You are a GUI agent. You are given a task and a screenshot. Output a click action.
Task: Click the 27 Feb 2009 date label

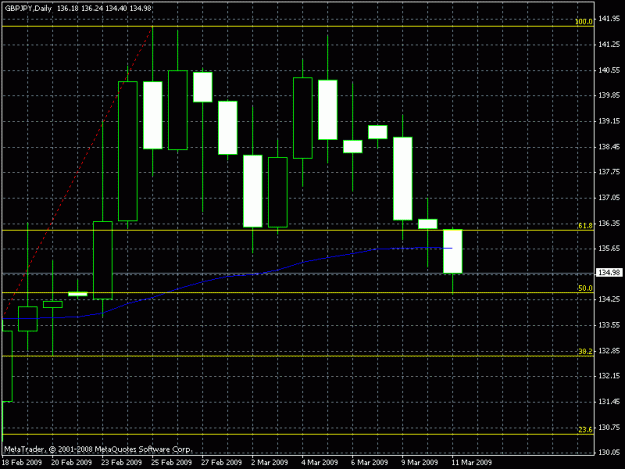coord(222,463)
